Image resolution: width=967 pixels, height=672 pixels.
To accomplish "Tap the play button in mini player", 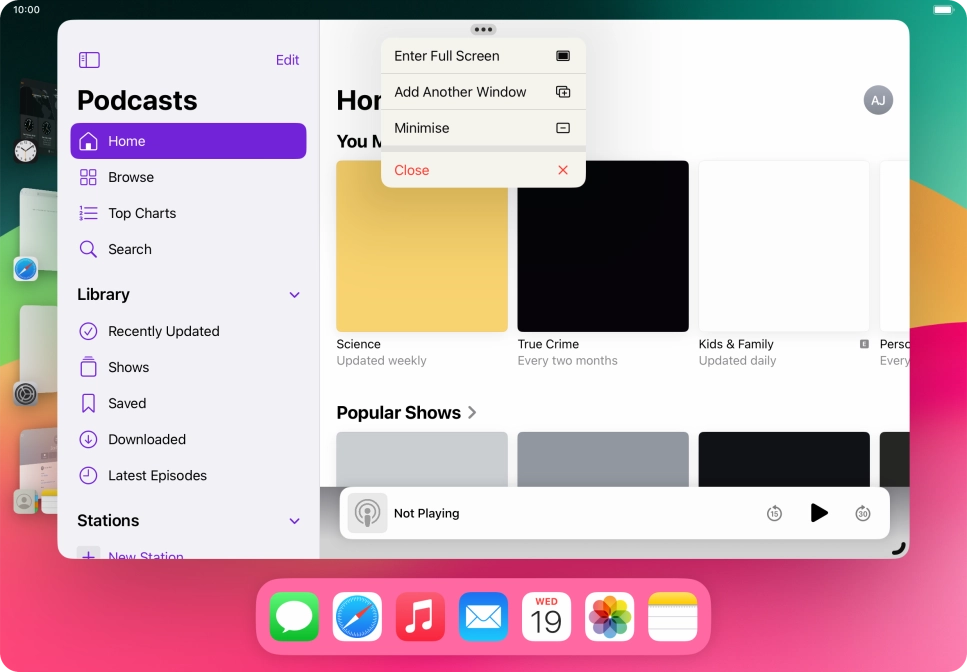I will 819,513.
